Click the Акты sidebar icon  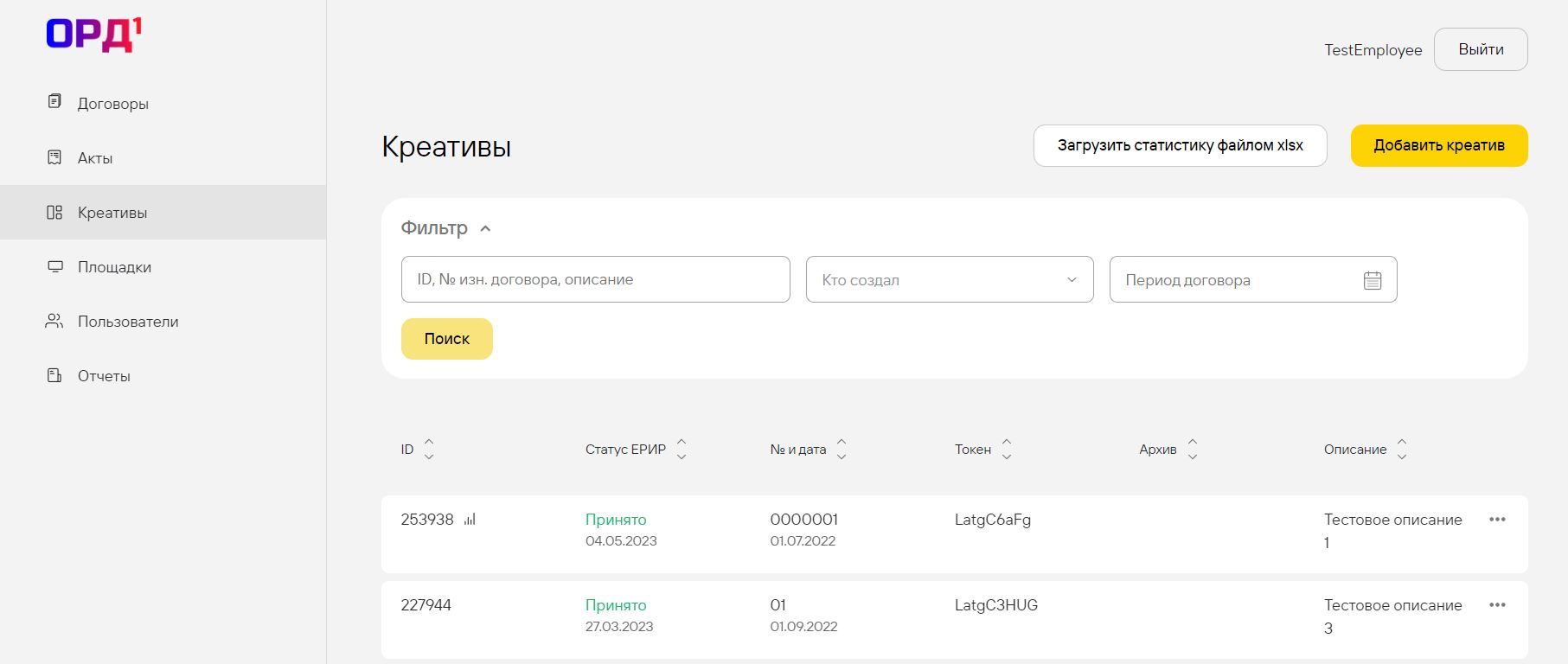(54, 157)
